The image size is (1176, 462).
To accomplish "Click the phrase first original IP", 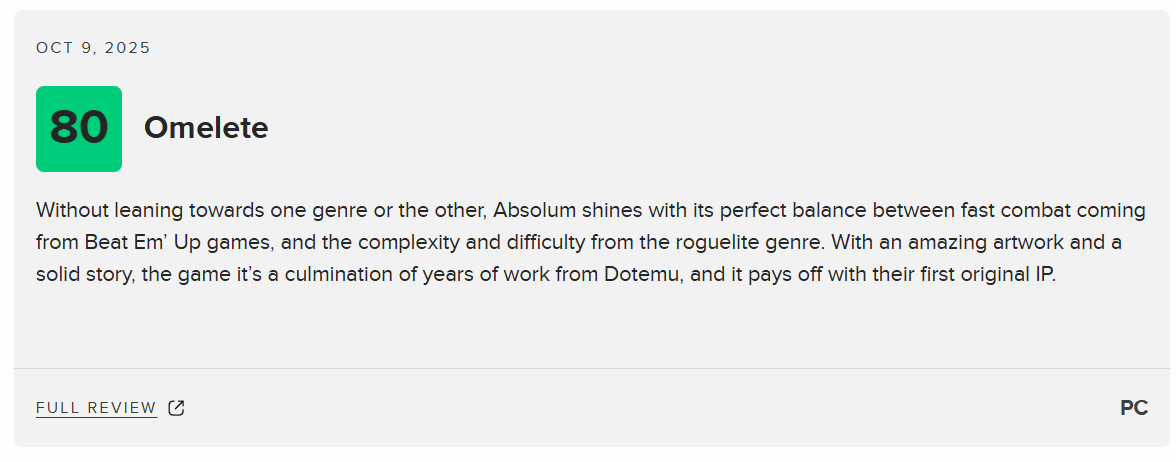I will coord(989,275).
